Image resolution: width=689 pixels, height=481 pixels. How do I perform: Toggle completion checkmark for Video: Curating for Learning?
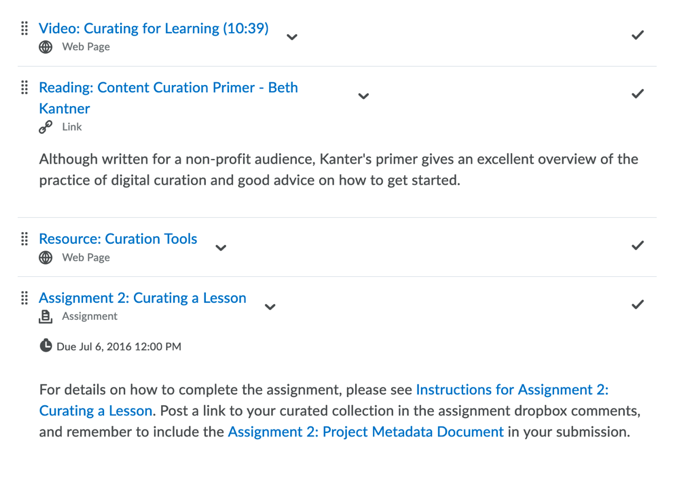coord(637,35)
